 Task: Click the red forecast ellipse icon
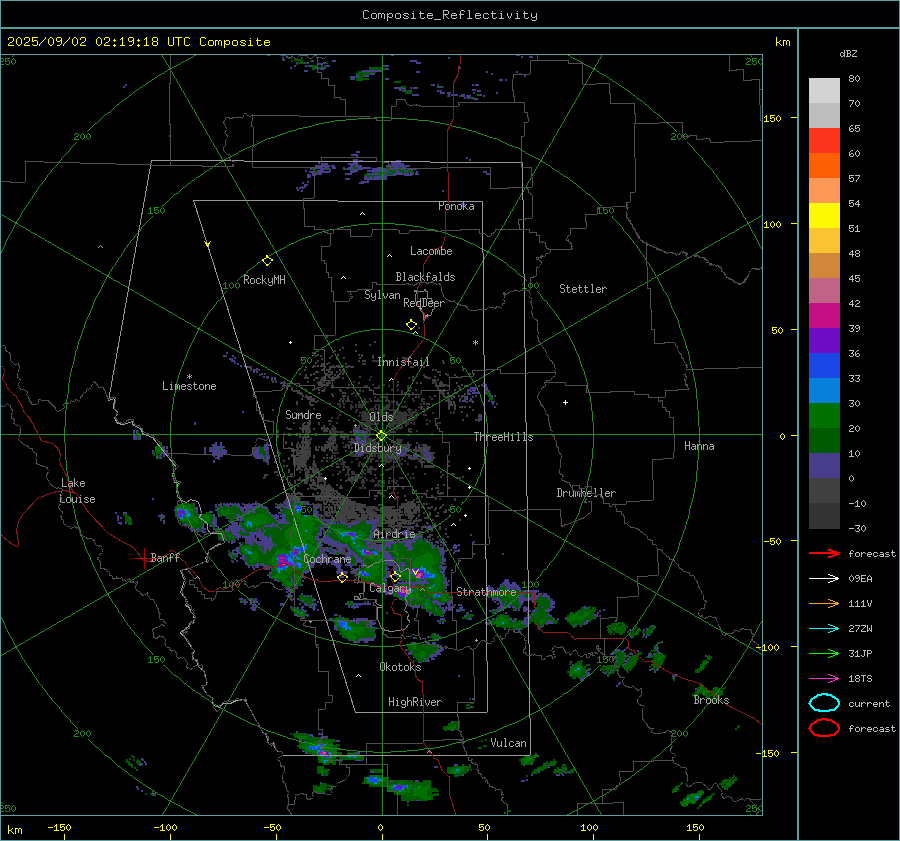[824, 728]
